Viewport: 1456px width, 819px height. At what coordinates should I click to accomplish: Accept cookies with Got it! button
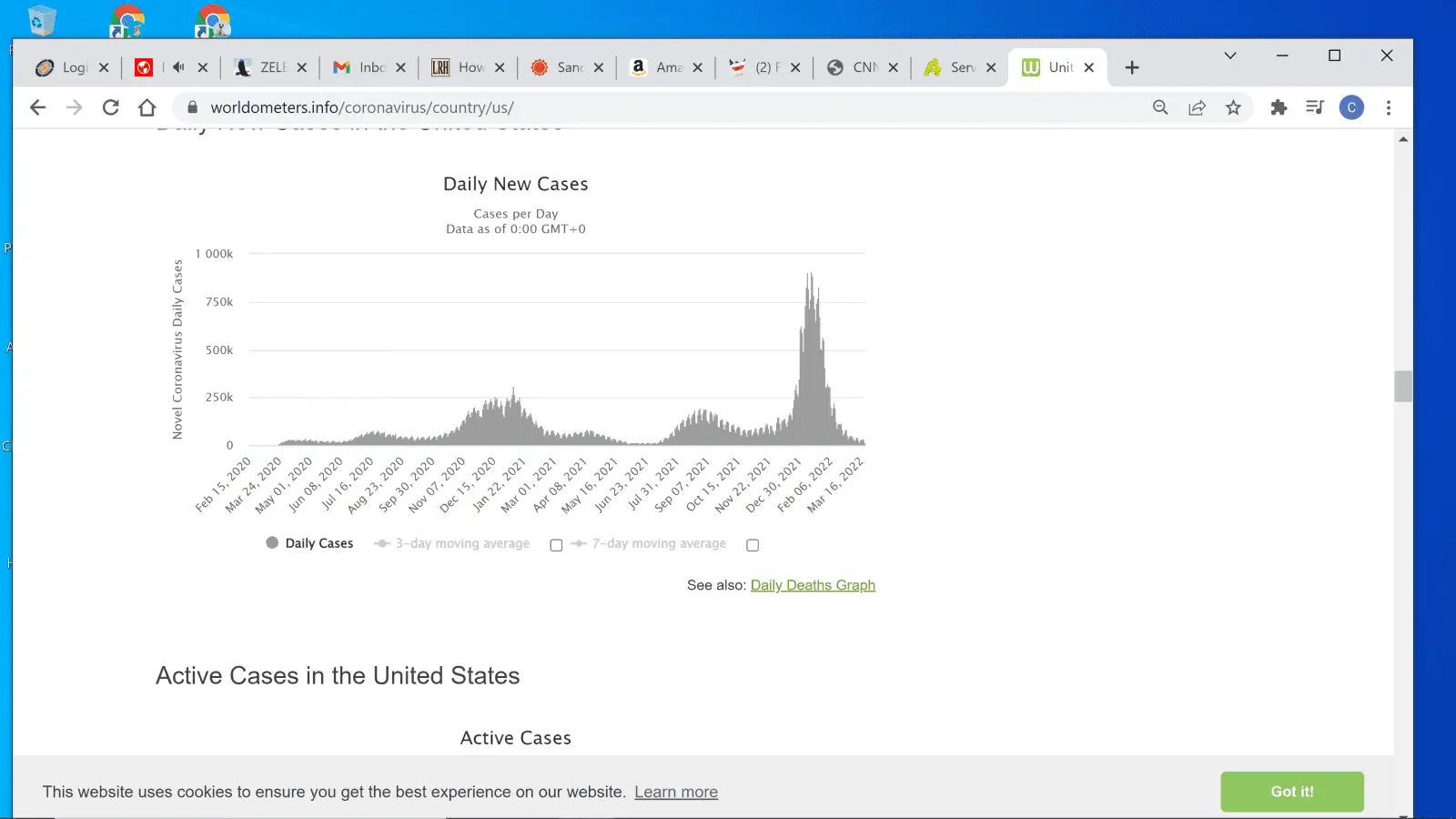[1291, 792]
